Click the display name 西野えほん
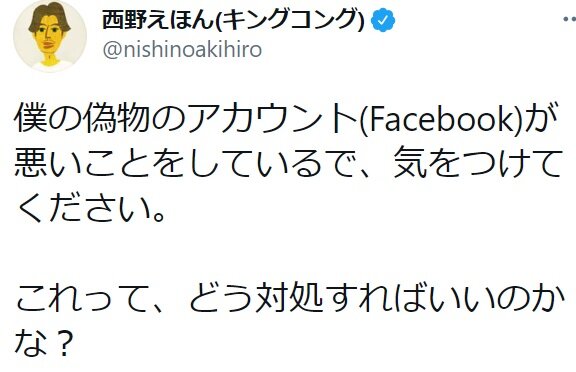This screenshot has height=372, width=576. pos(158,20)
